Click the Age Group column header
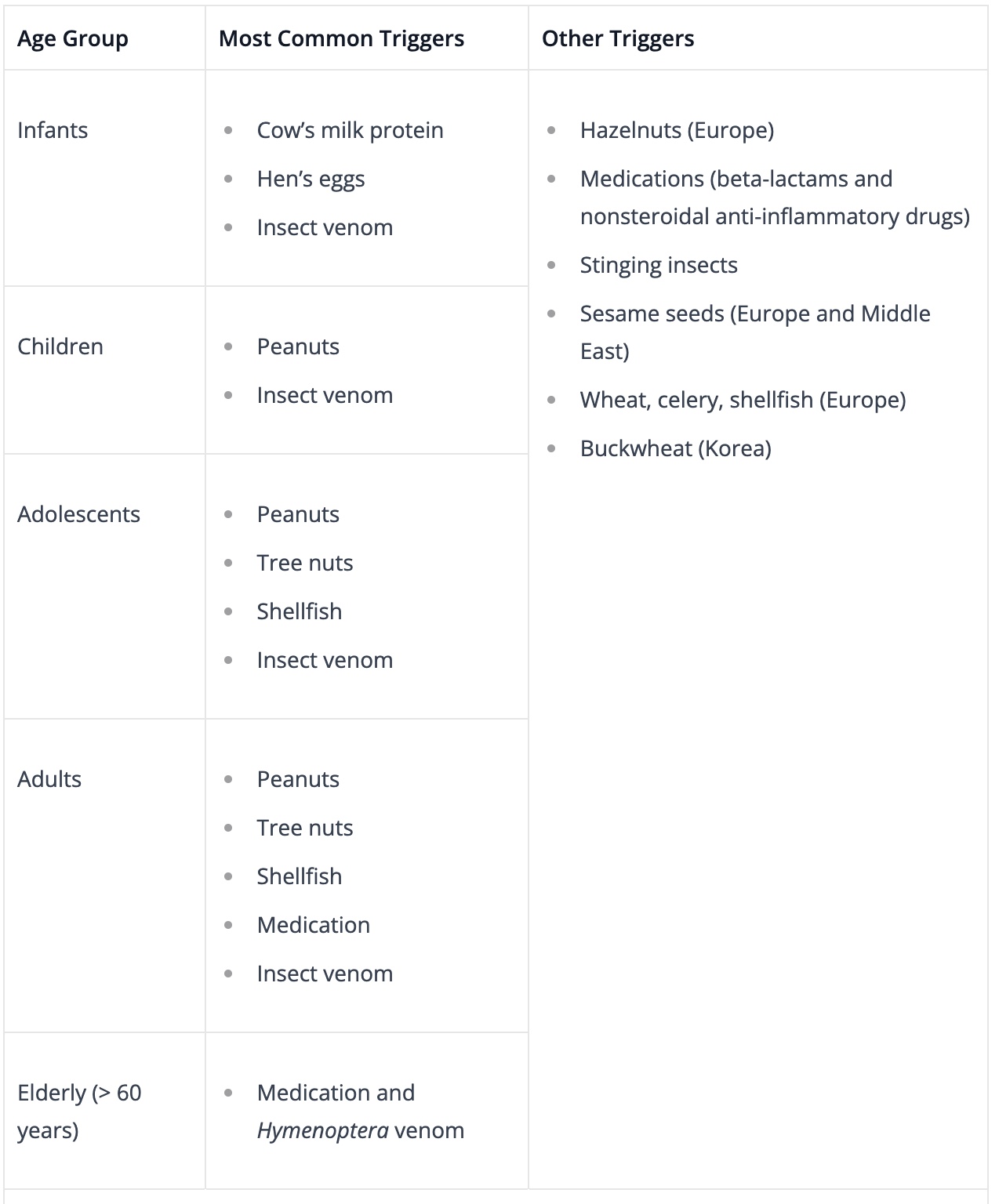The width and height of the screenshot is (999, 1204). [x=73, y=38]
